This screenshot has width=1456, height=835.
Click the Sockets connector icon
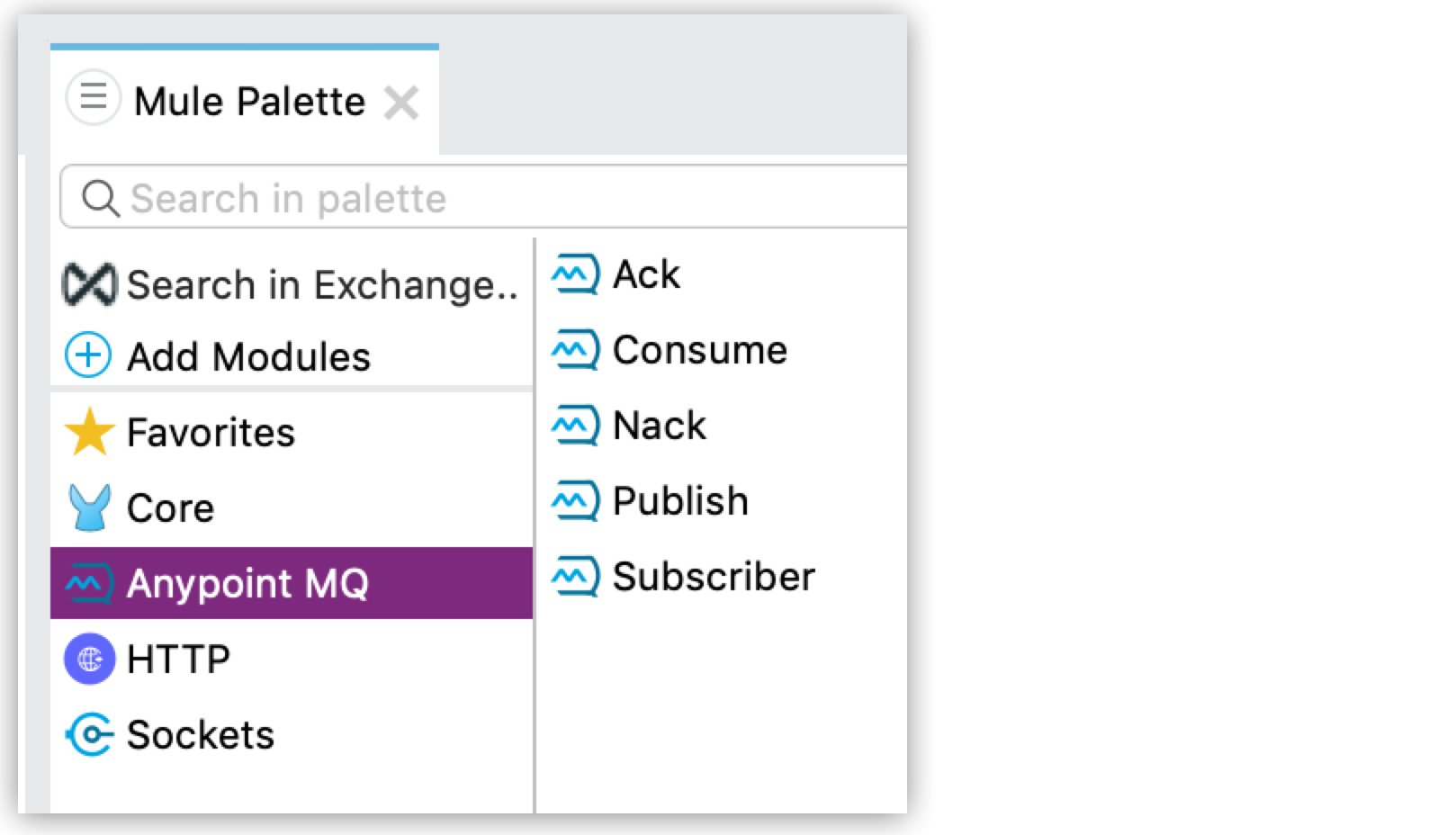(89, 735)
